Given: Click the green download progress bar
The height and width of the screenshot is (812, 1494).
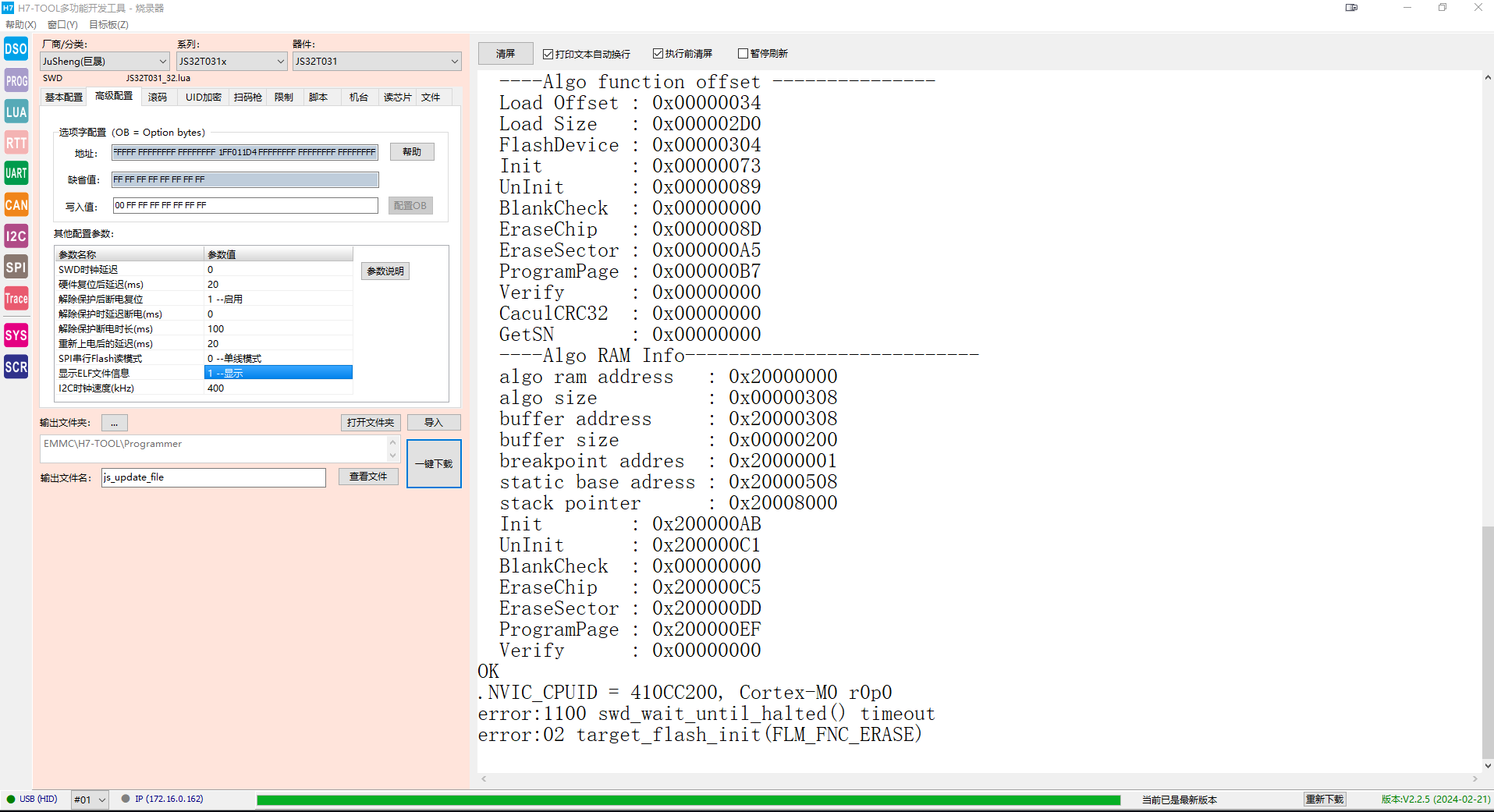Looking at the screenshot, I should tap(688, 800).
